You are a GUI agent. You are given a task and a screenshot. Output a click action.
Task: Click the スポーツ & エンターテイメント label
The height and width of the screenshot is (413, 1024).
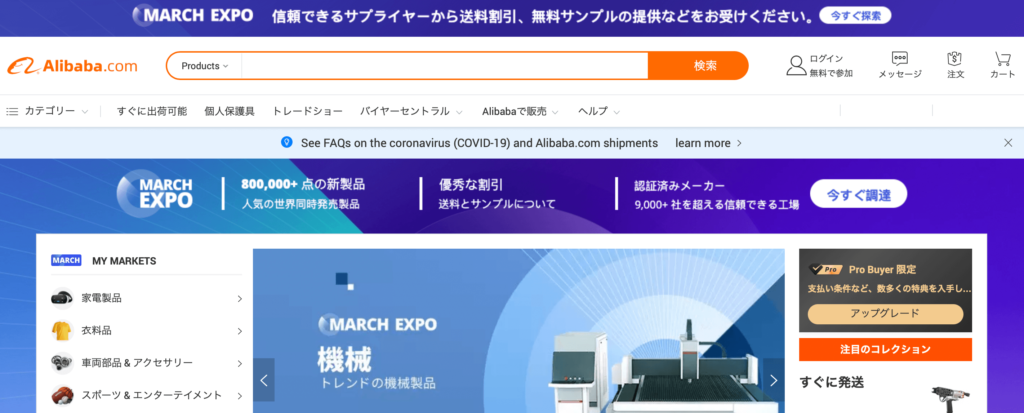click(x=152, y=395)
